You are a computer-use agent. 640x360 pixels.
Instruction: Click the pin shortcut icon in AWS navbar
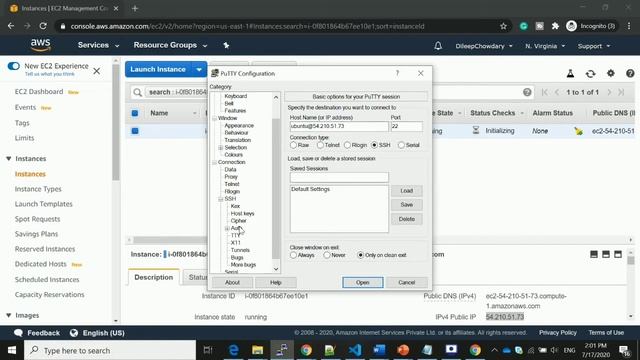click(226, 45)
